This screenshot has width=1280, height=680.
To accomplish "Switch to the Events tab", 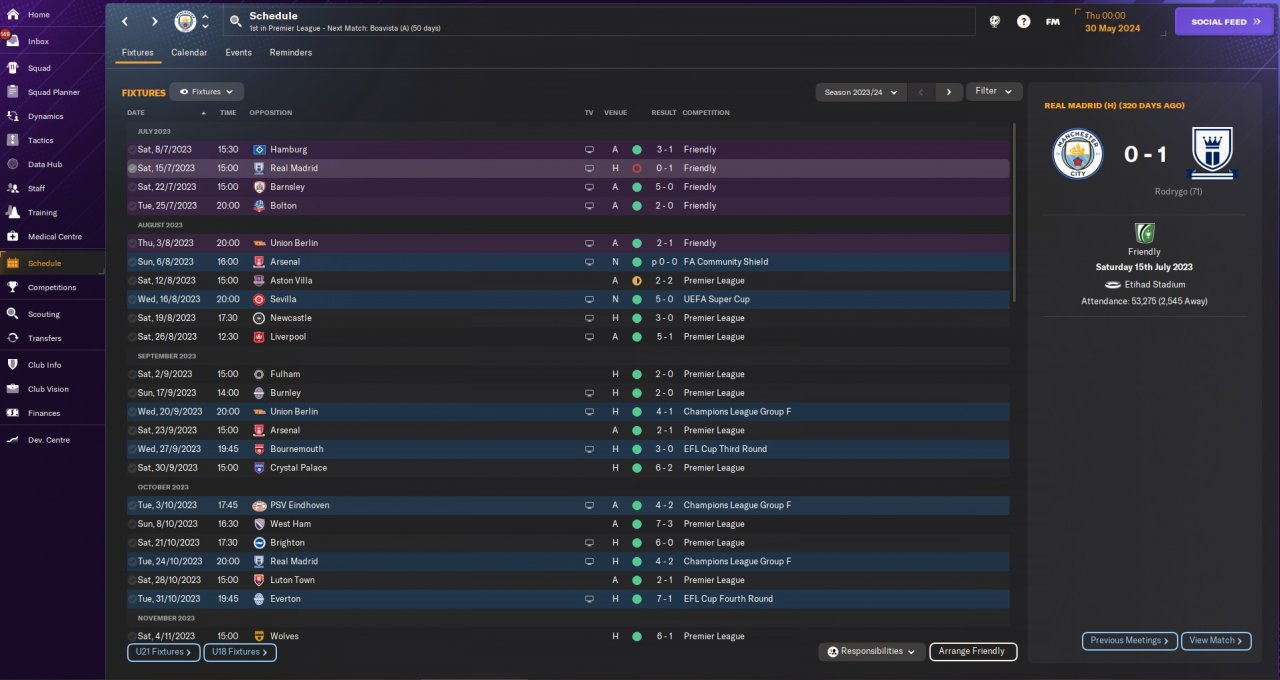I will [238, 52].
